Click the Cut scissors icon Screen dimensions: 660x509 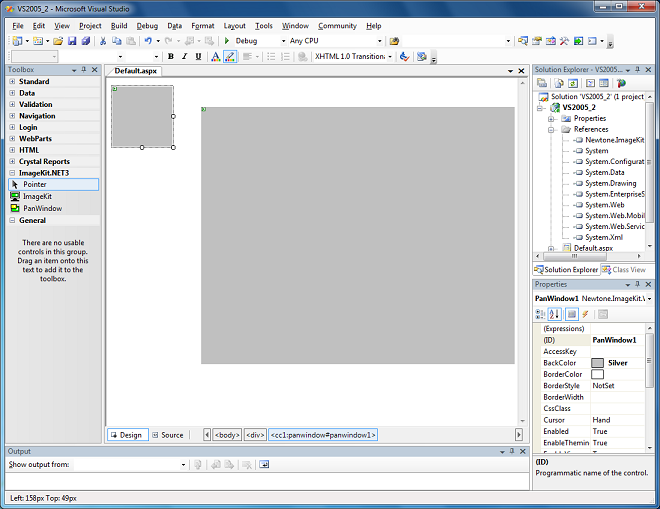click(103, 41)
